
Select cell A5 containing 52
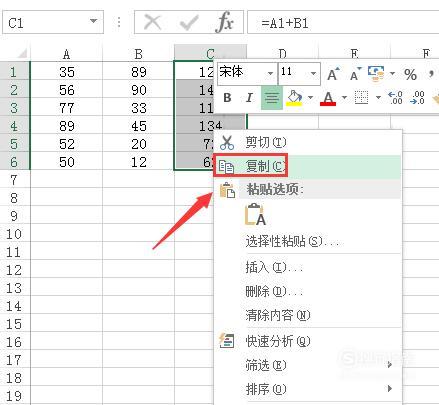pos(66,144)
